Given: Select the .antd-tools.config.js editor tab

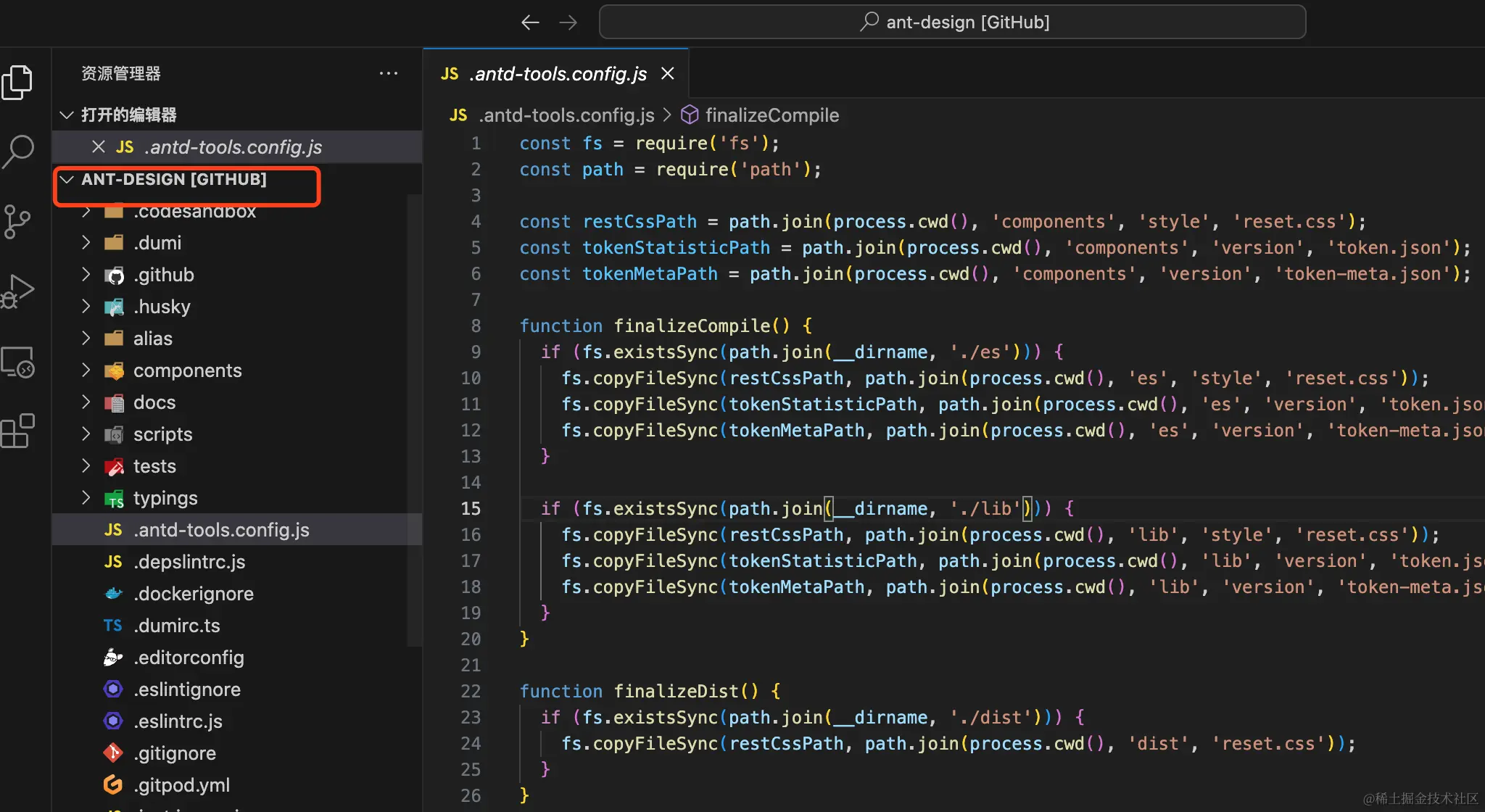Looking at the screenshot, I should tap(557, 73).
